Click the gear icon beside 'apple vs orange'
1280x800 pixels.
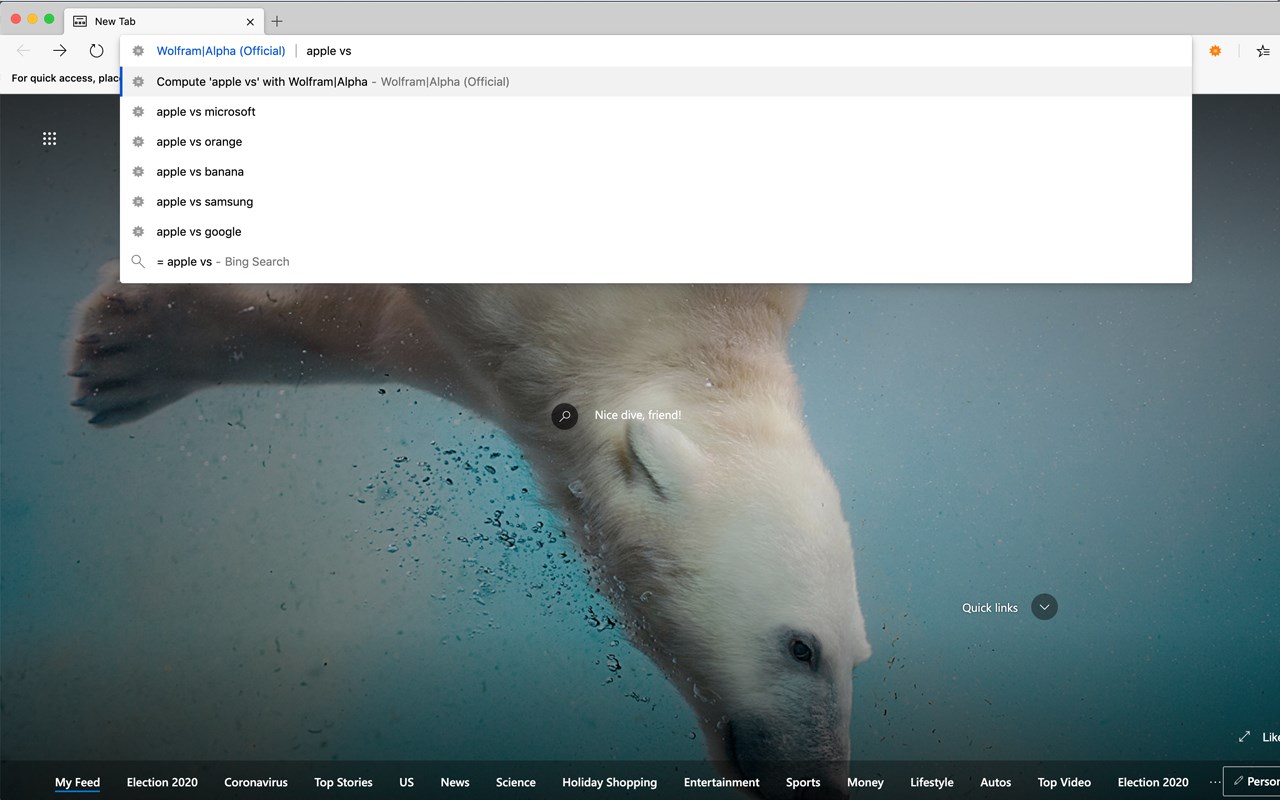tap(138, 142)
